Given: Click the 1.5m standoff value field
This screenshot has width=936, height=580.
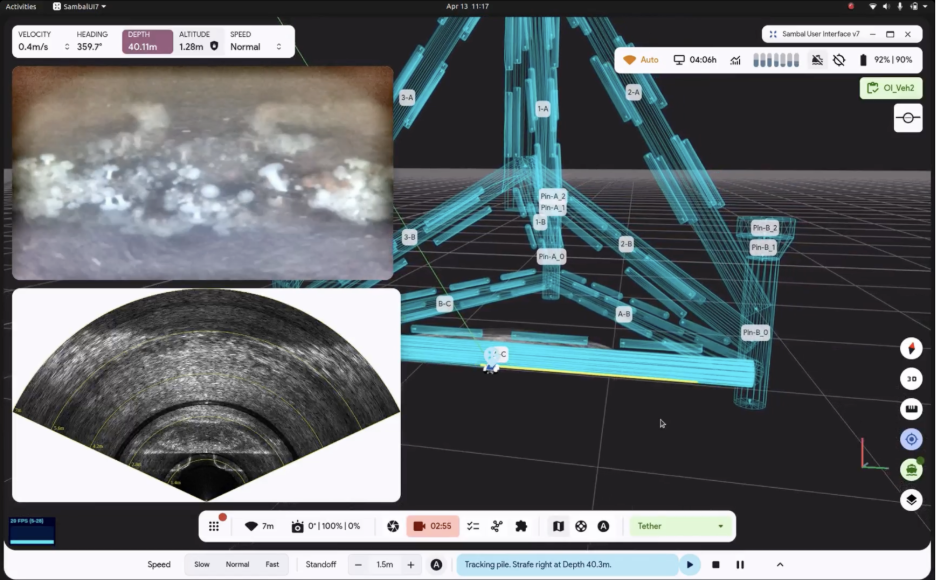Looking at the screenshot, I should [x=384, y=564].
